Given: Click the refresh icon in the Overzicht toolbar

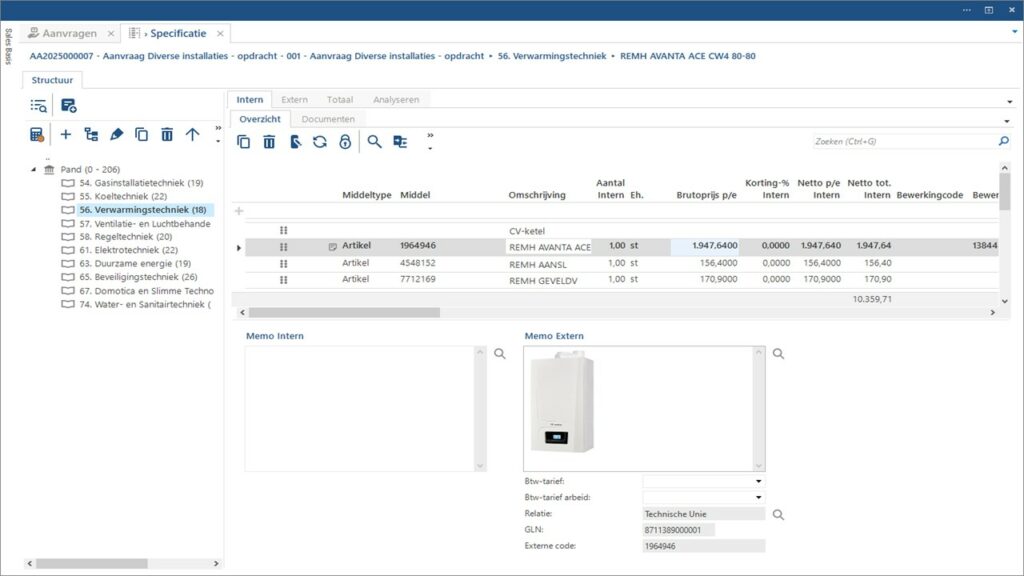Looking at the screenshot, I should pos(319,142).
